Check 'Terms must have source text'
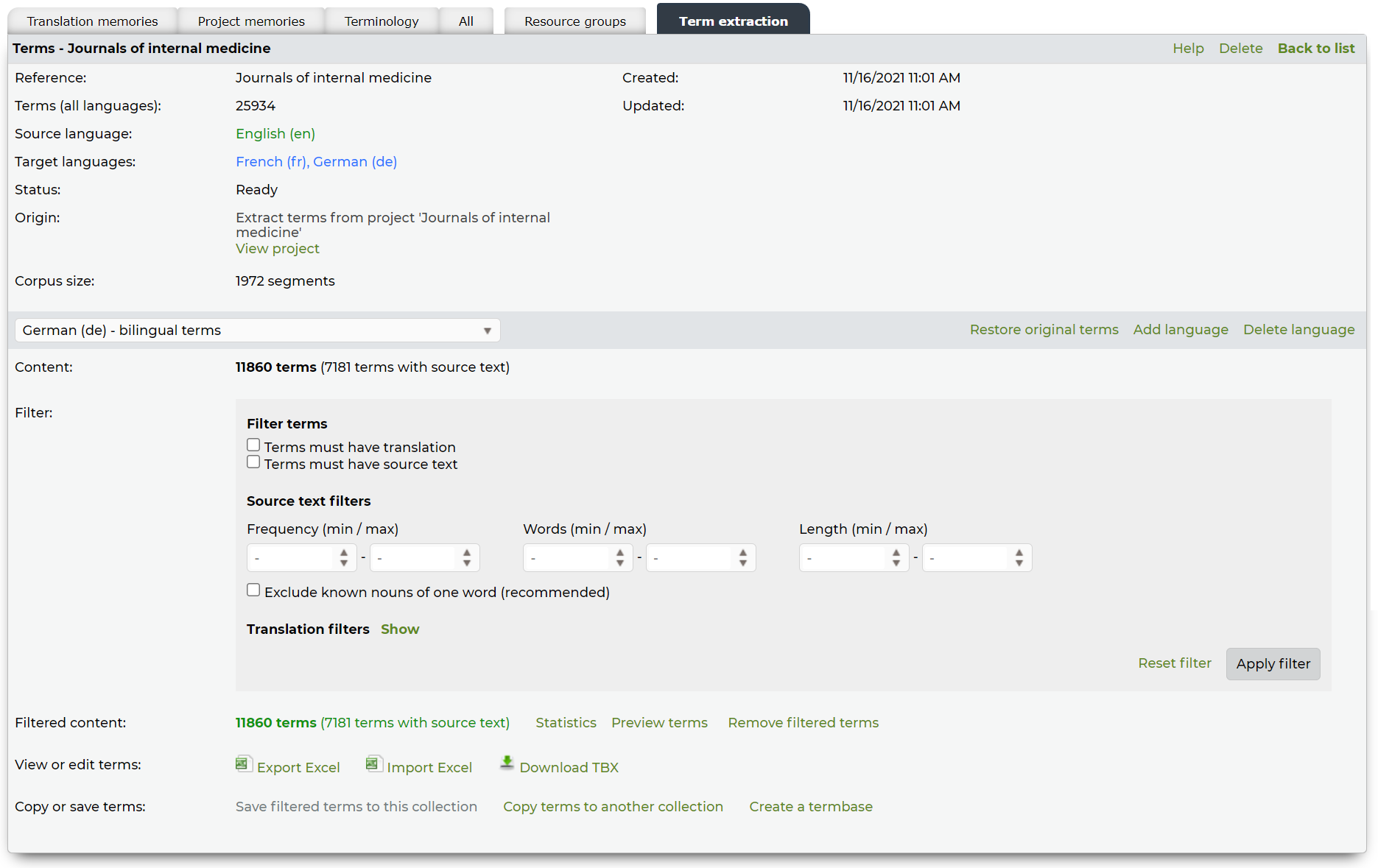The image size is (1378, 868). (253, 462)
